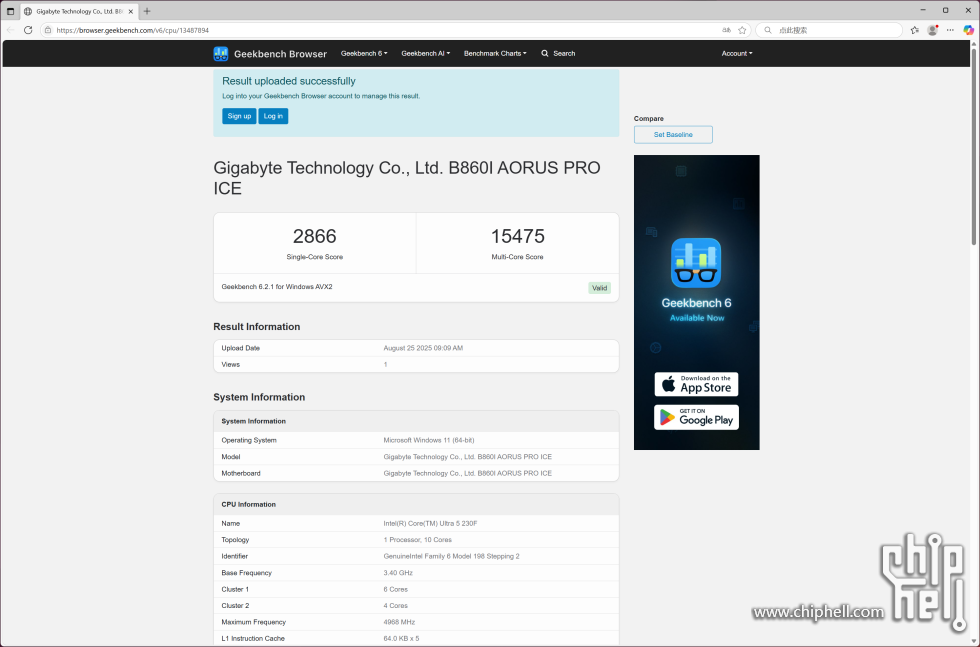Click into the browser search box
The width and height of the screenshot is (980, 647).
click(829, 30)
